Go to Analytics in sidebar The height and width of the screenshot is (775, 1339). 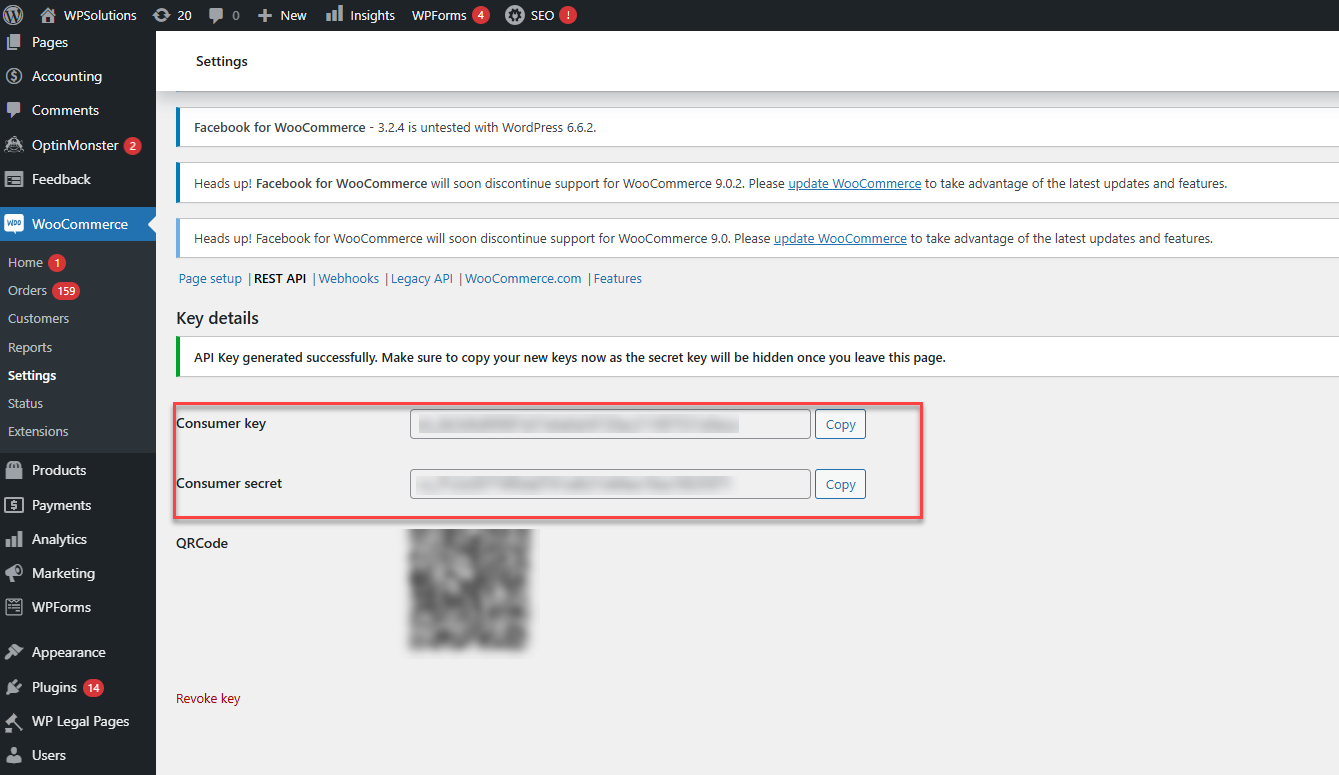pyautogui.click(x=59, y=539)
